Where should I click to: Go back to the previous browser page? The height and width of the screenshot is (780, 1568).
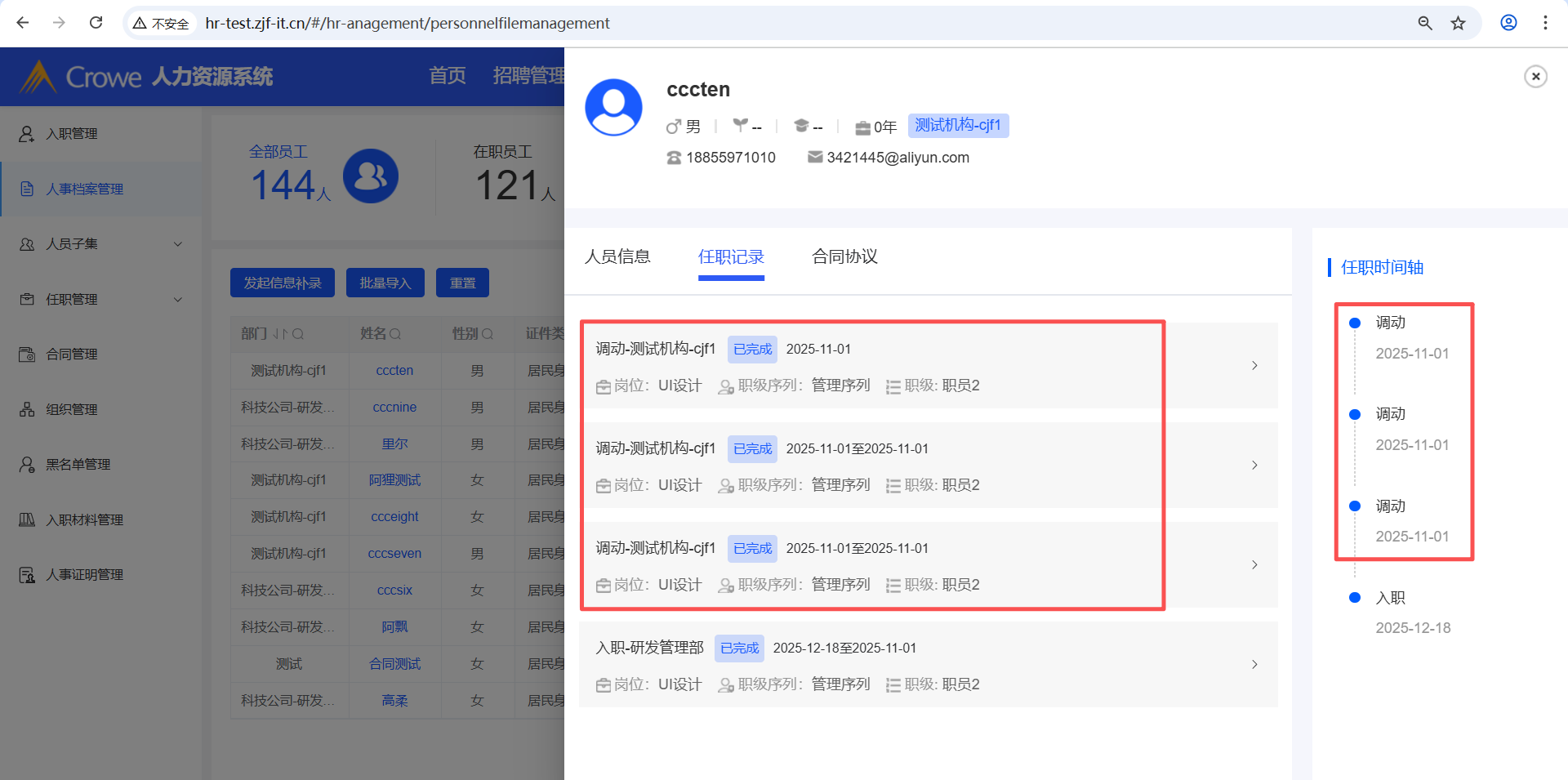[23, 23]
